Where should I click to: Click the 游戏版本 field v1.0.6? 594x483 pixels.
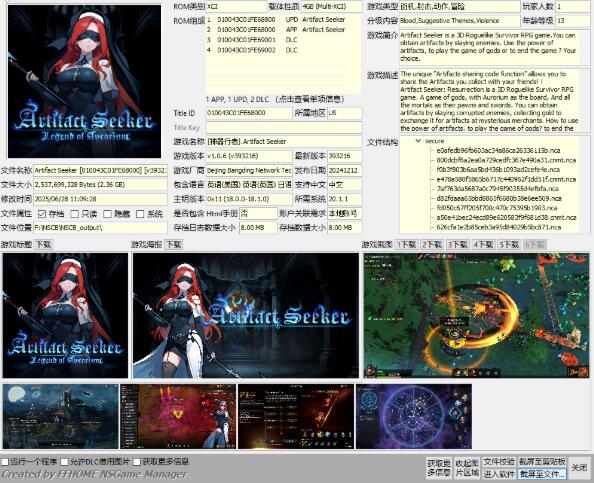click(249, 156)
